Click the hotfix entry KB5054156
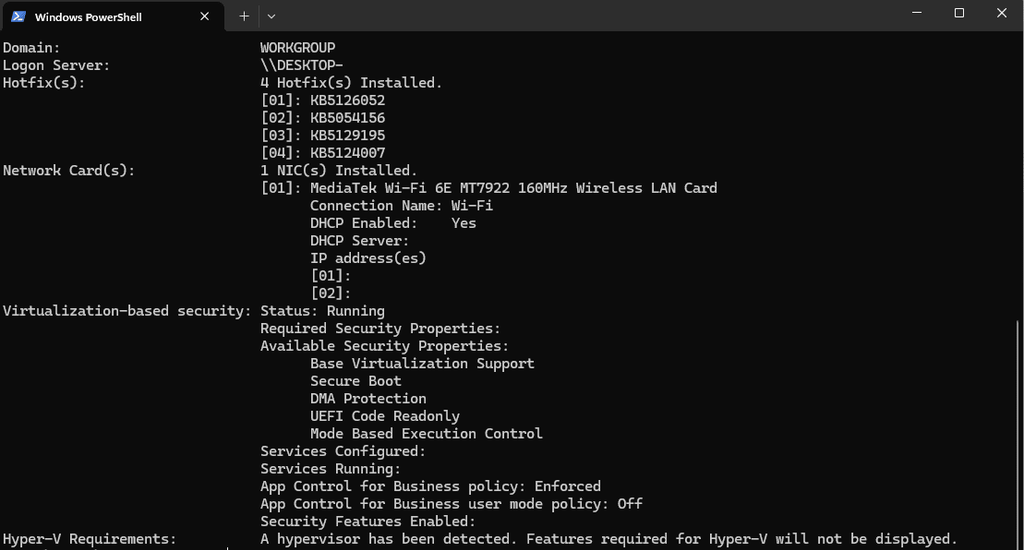Image resolution: width=1024 pixels, height=550 pixels. point(347,118)
